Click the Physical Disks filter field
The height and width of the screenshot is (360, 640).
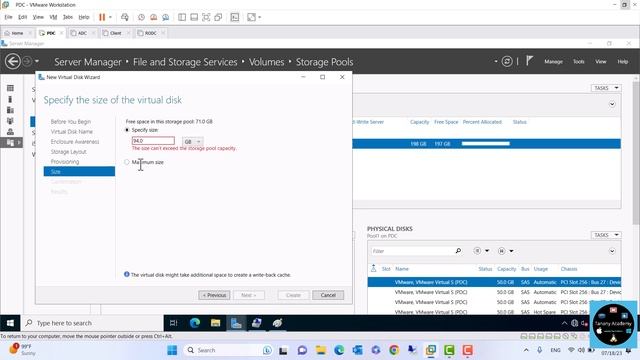[x=412, y=251]
